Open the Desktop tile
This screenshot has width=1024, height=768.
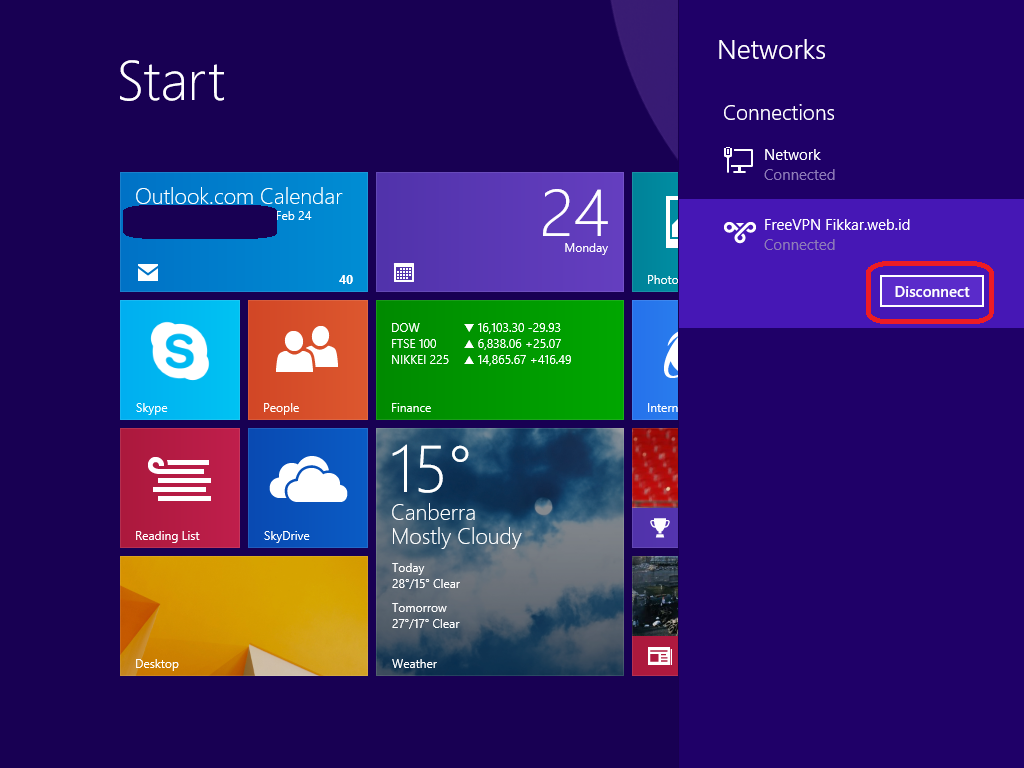pos(244,616)
